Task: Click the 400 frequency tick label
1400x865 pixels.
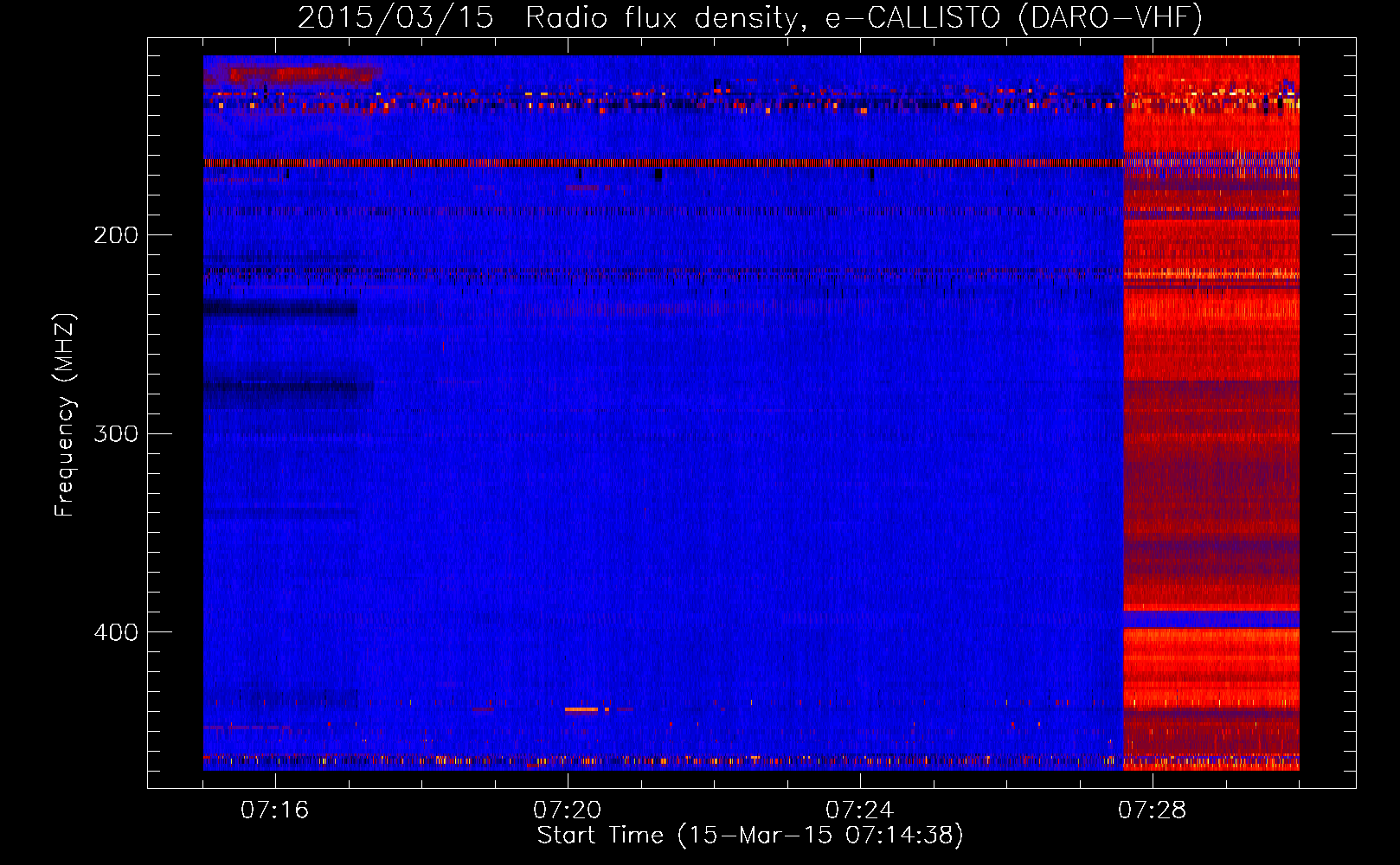Action: 116,632
